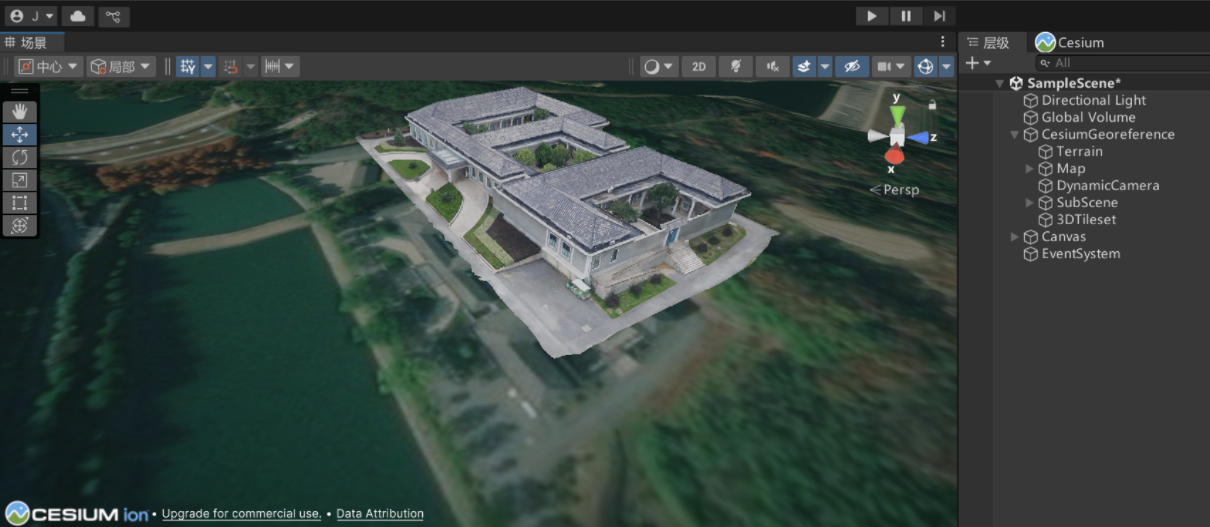Open the version control icon
Screen dimensions: 1210x527
click(113, 16)
